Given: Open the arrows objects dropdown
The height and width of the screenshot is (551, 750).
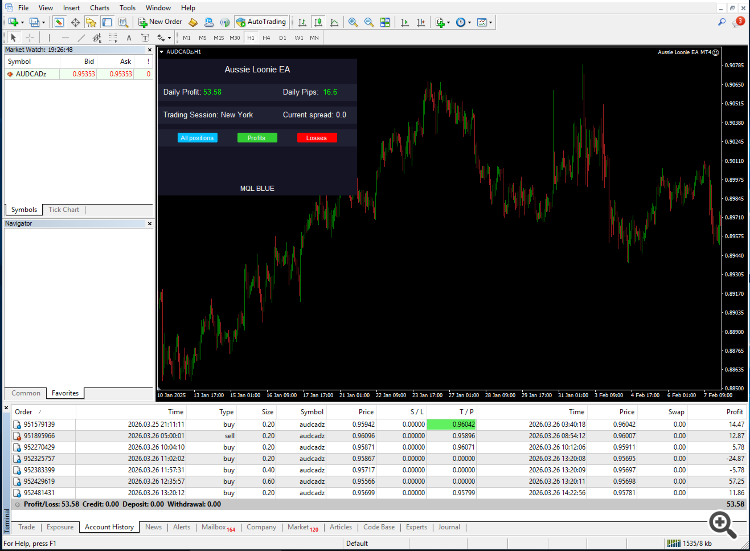Looking at the screenshot, I should [164, 37].
